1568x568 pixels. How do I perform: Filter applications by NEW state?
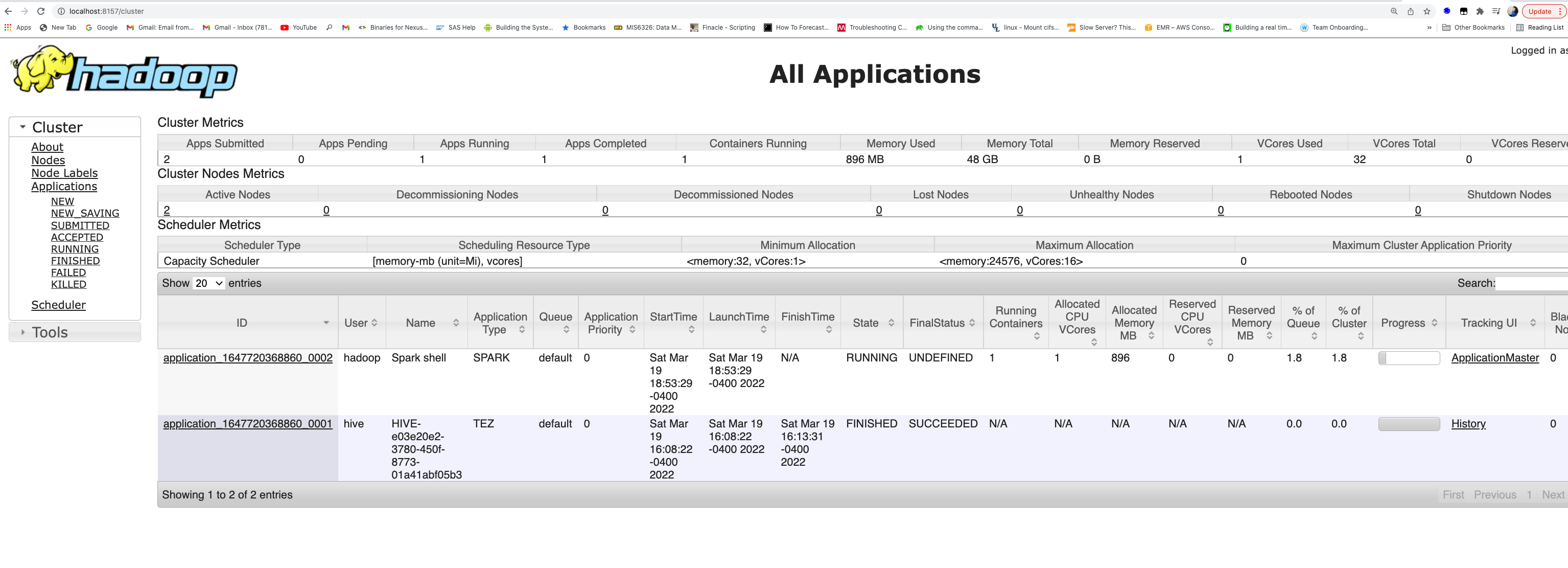(63, 201)
